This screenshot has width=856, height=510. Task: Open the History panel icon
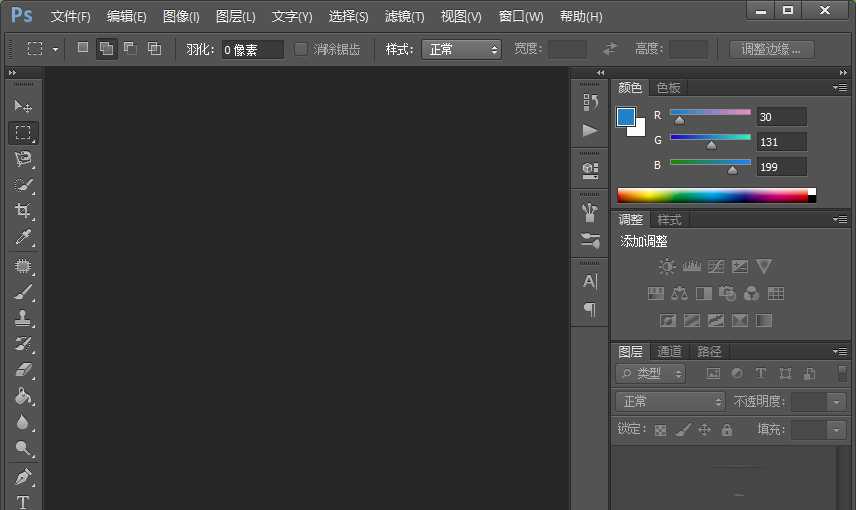[590, 102]
